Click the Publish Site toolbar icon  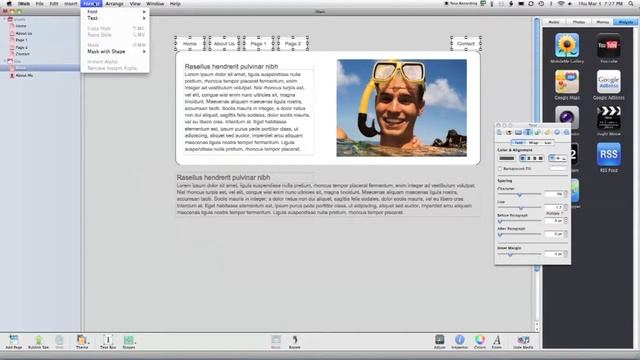point(38,341)
